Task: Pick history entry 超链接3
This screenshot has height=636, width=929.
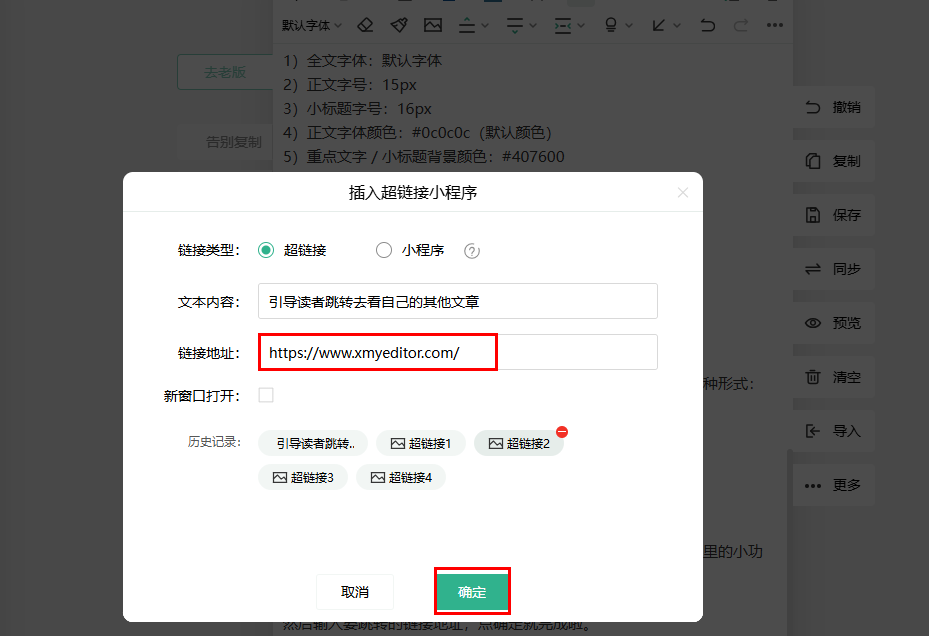Action: 303,477
